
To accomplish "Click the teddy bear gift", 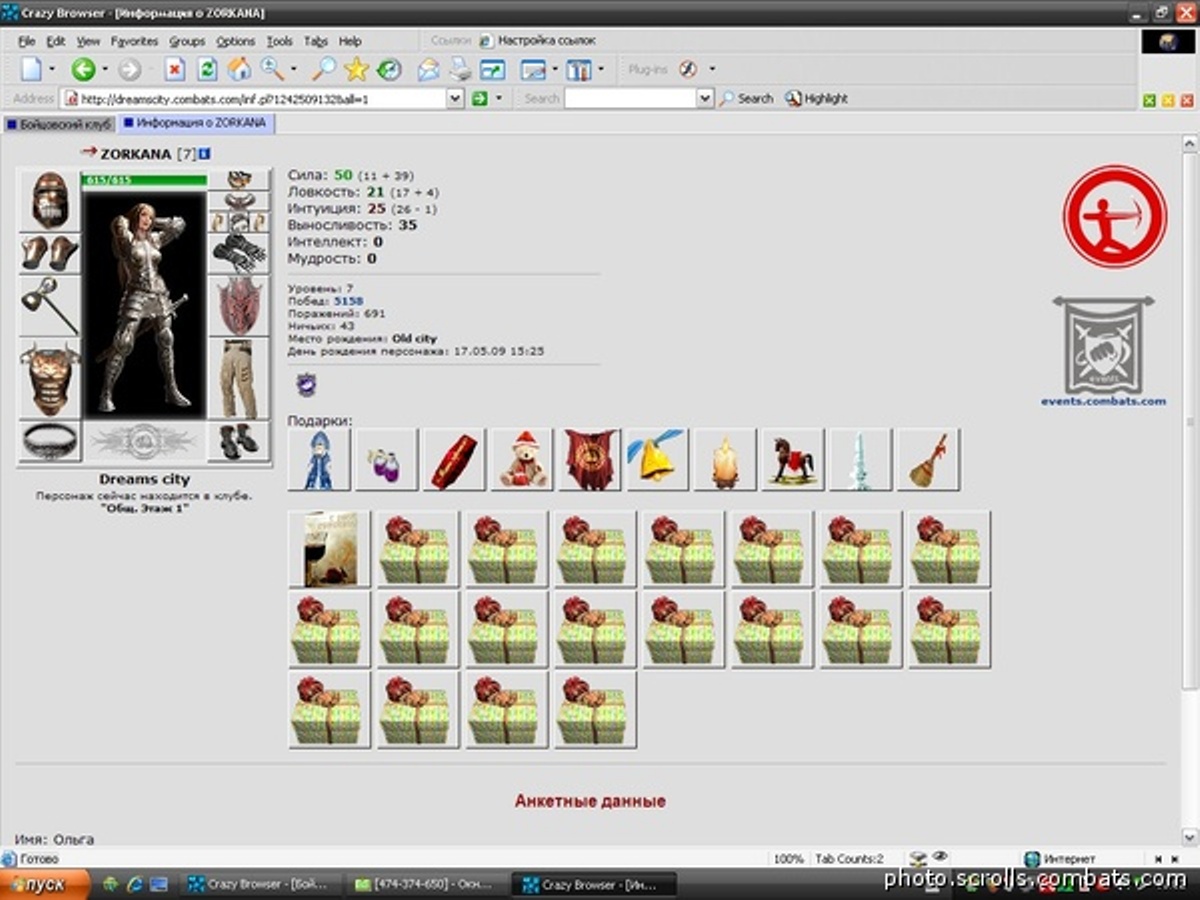I will click(x=522, y=460).
